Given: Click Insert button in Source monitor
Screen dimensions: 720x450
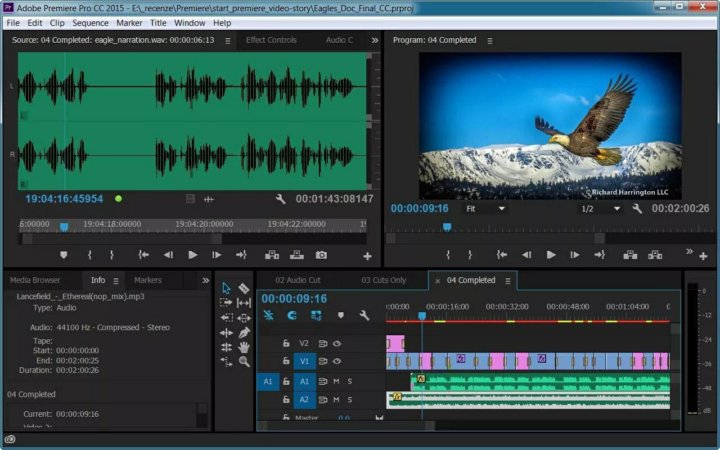Looking at the screenshot, I should 272,255.
